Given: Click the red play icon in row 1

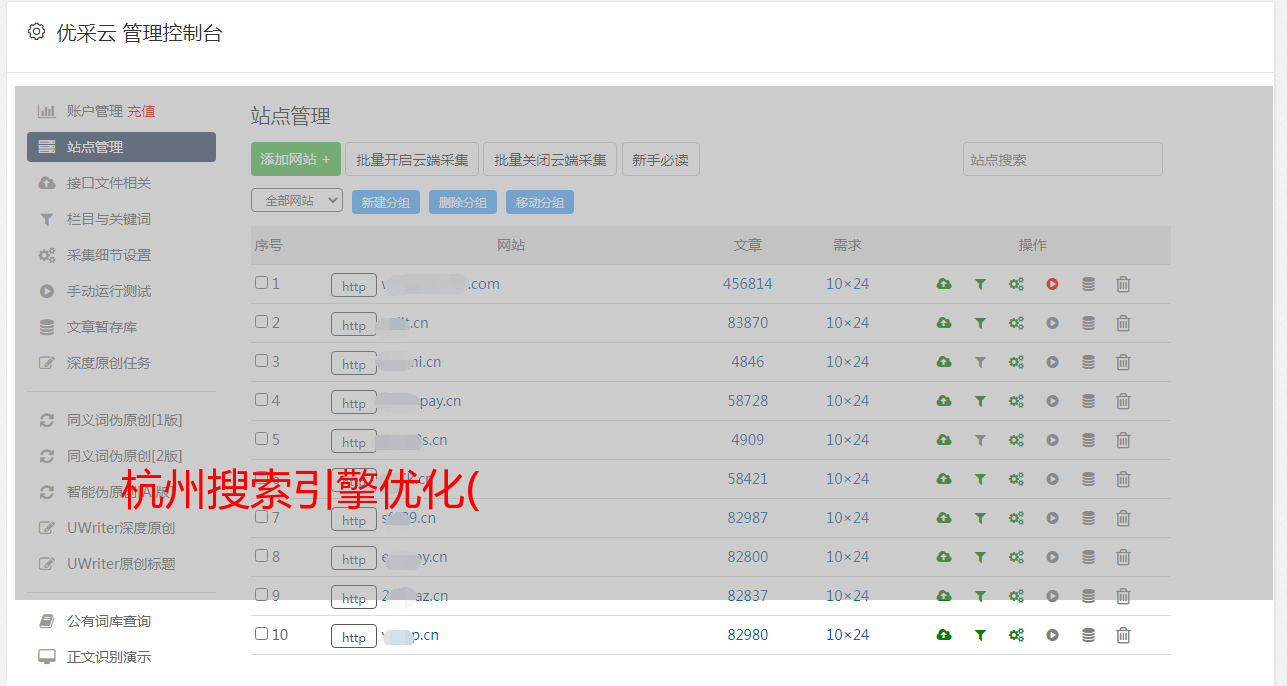Looking at the screenshot, I should pos(1052,284).
